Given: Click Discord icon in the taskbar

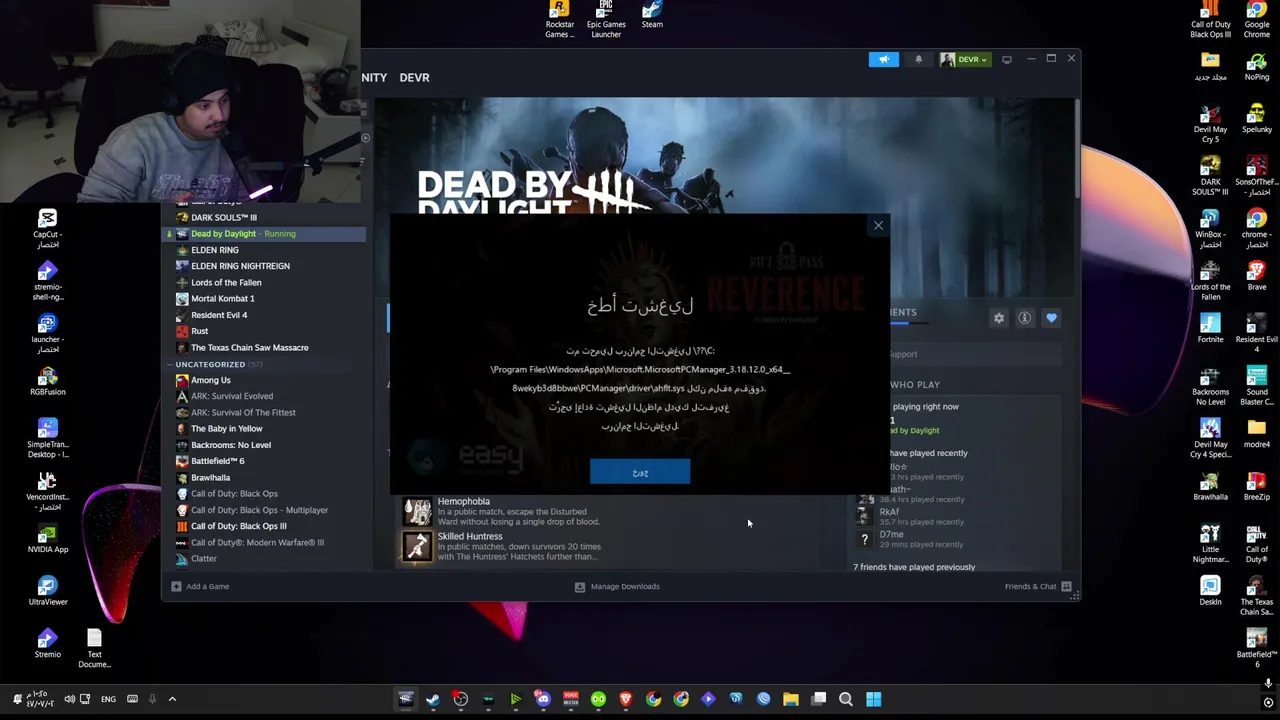Looking at the screenshot, I should pos(543,699).
